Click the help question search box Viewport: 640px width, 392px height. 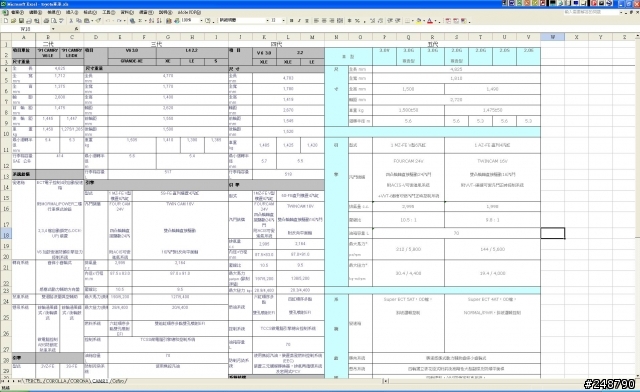coord(590,12)
